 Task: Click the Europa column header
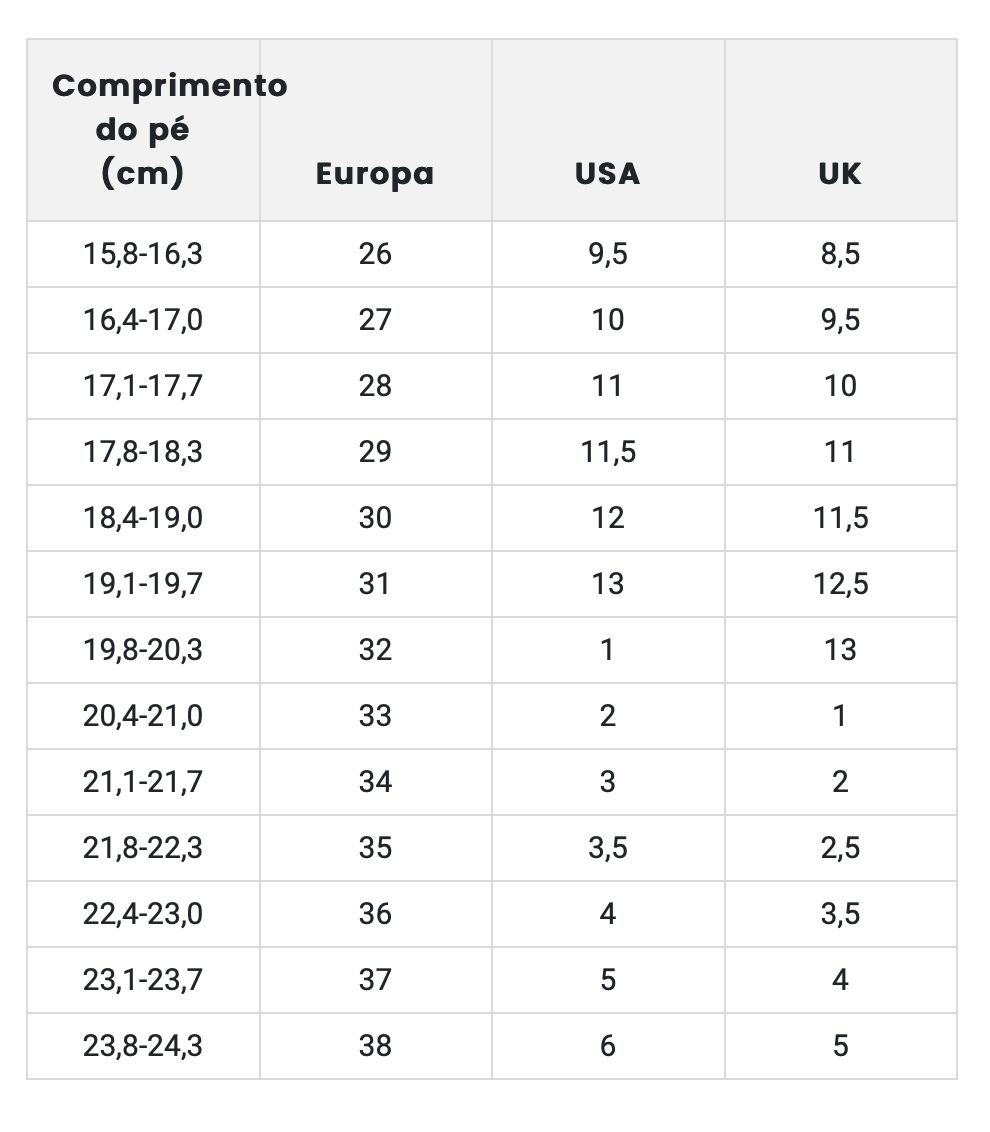click(x=375, y=174)
